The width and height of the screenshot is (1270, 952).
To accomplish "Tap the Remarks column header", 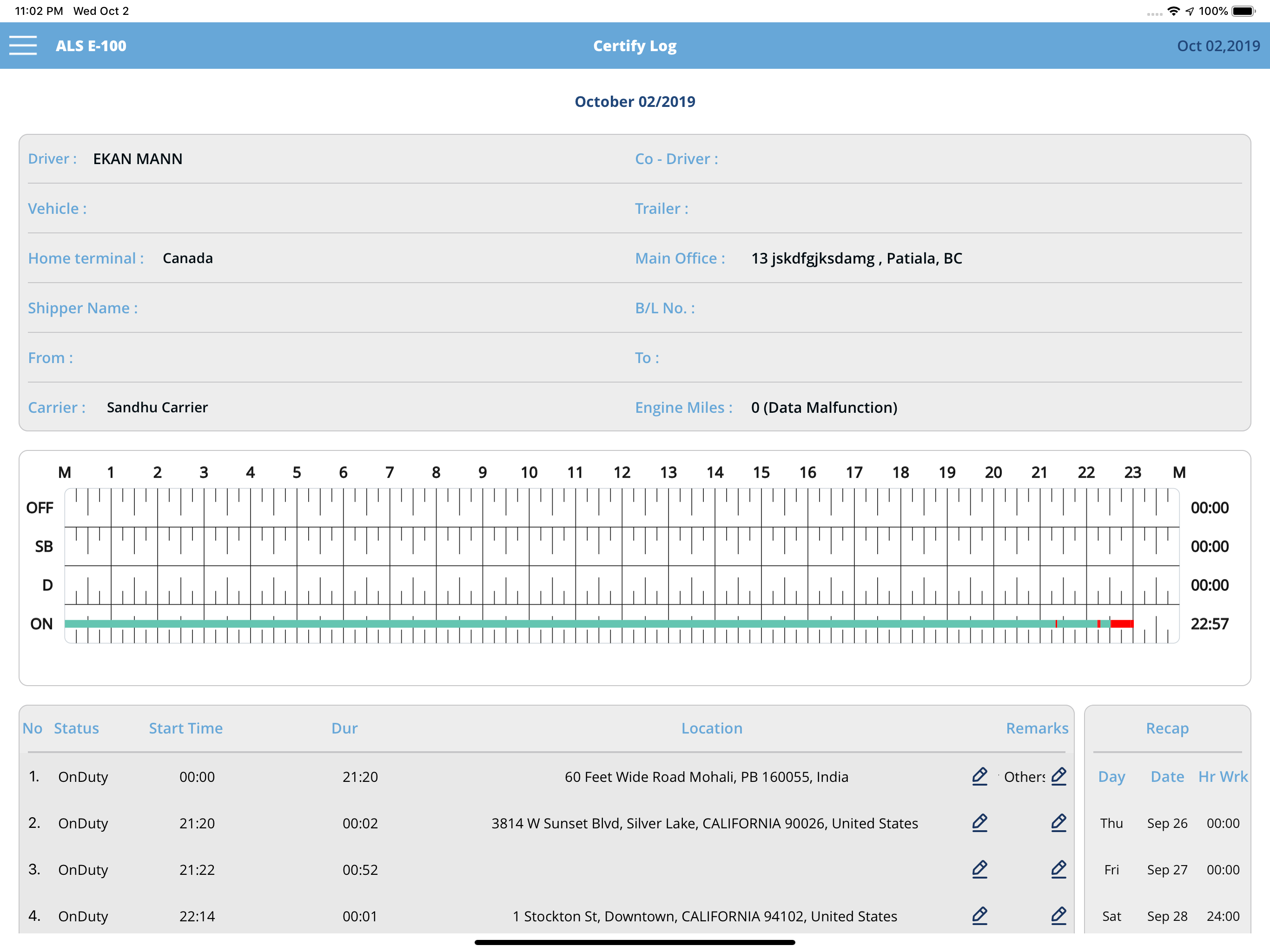I will 1037,728.
